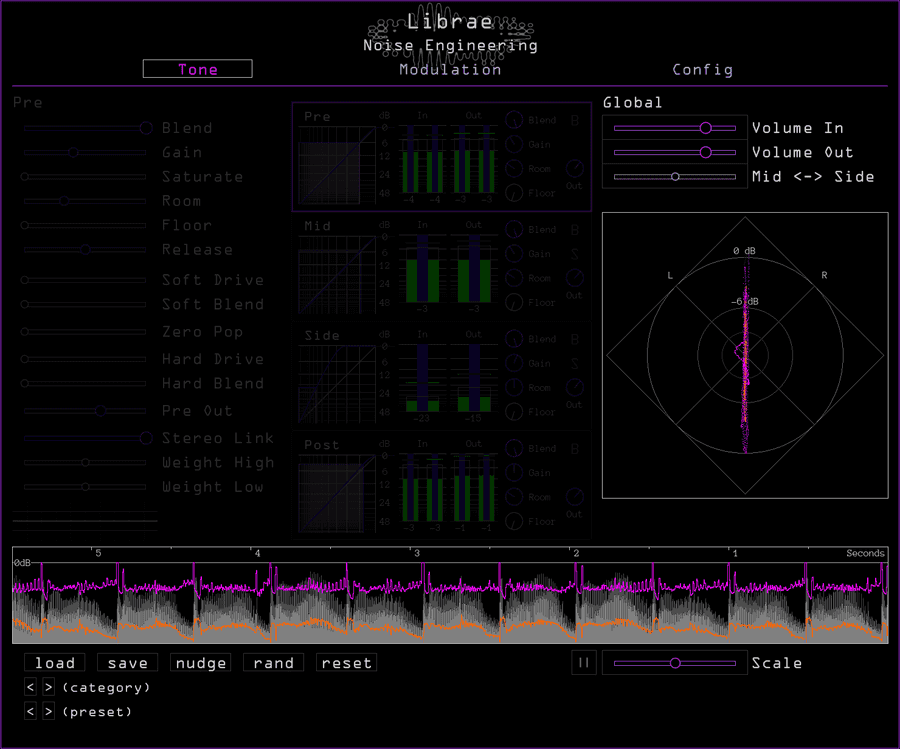Click the Post section Floor knob
Screen dimensions: 900x749
point(514,522)
